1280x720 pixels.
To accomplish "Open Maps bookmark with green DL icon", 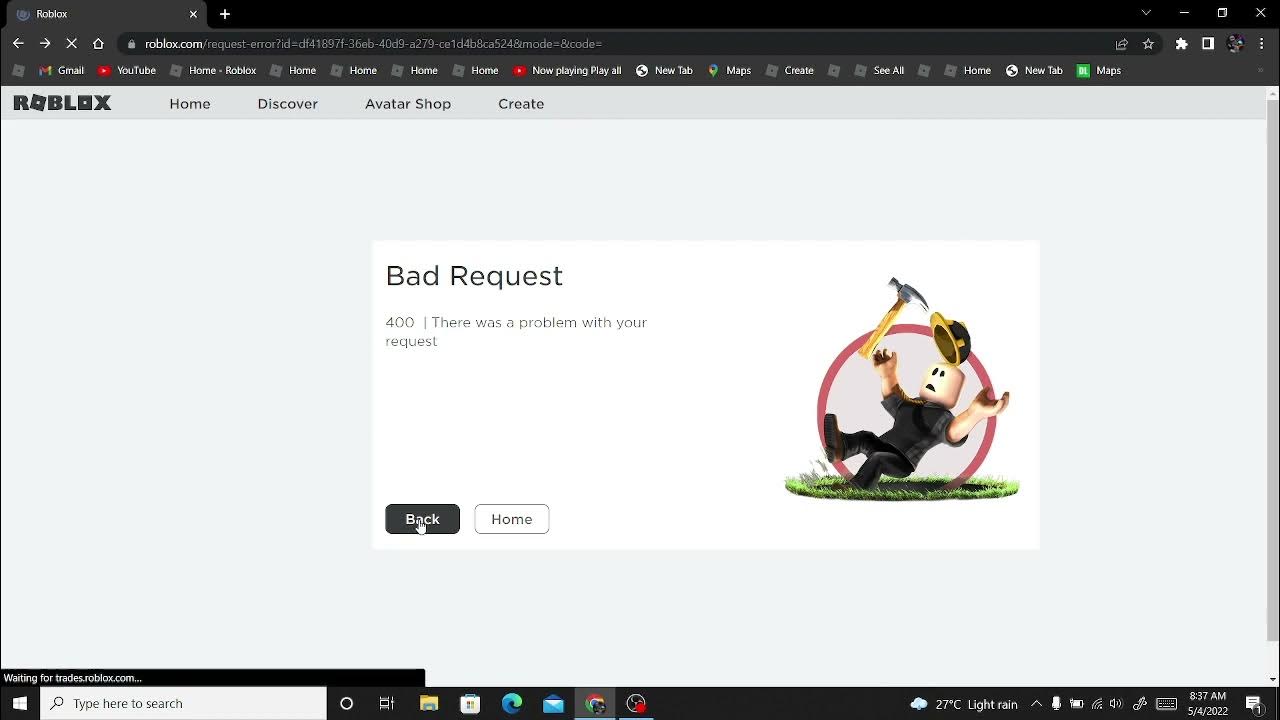I will tap(1098, 70).
